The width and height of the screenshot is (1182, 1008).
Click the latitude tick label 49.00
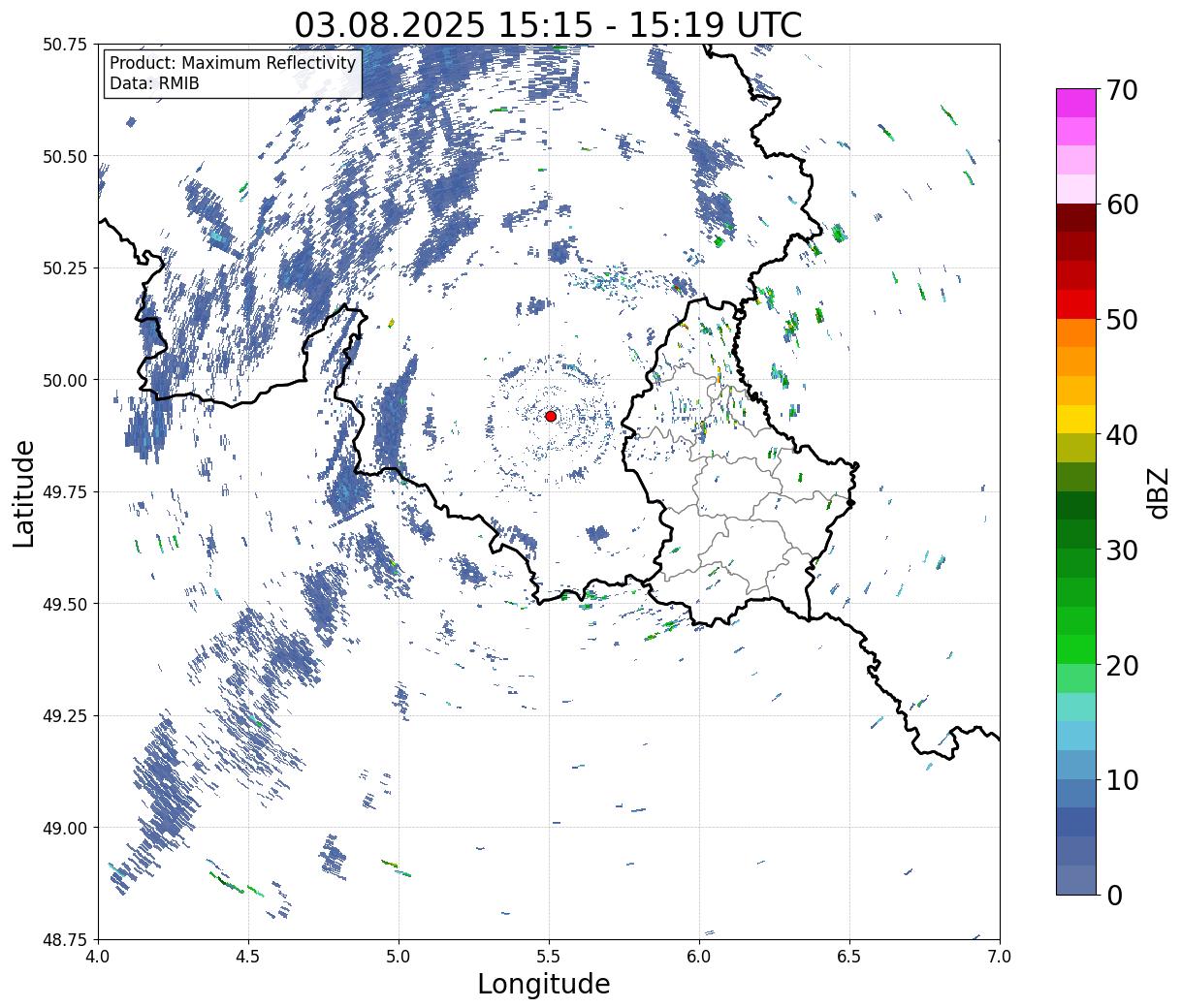coord(65,828)
